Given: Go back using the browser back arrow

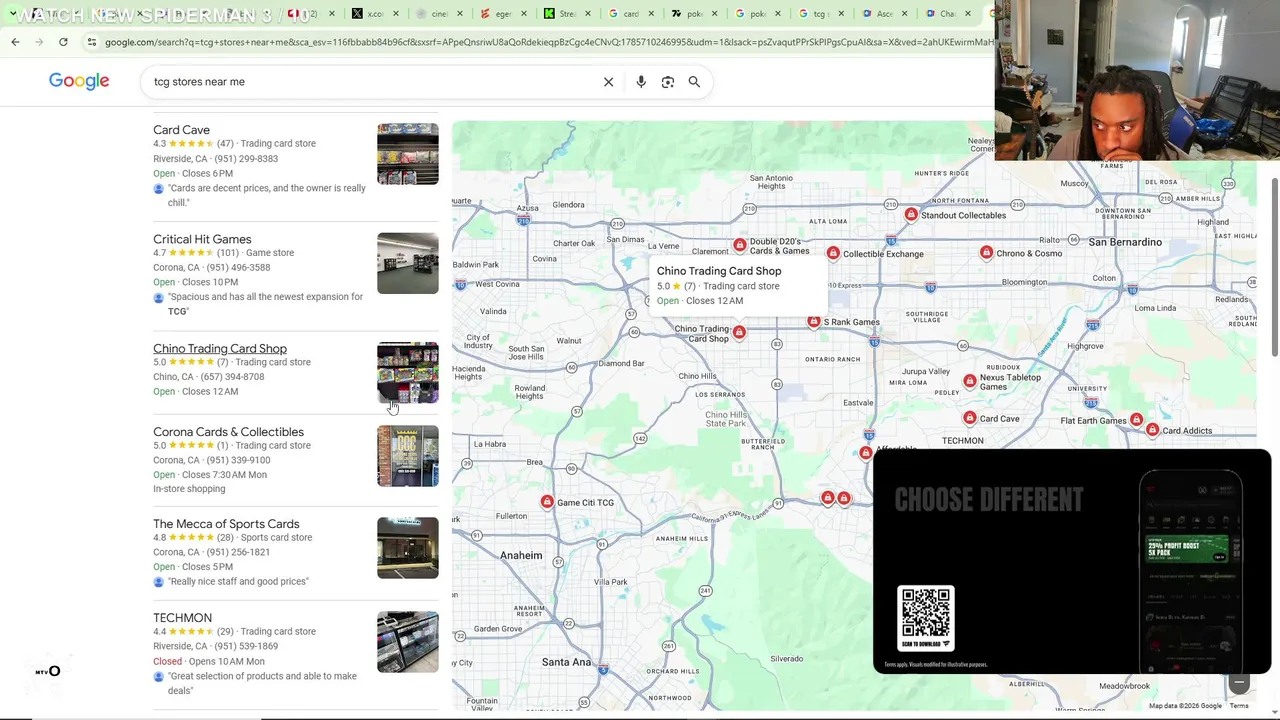Looking at the screenshot, I should pyautogui.click(x=15, y=42).
